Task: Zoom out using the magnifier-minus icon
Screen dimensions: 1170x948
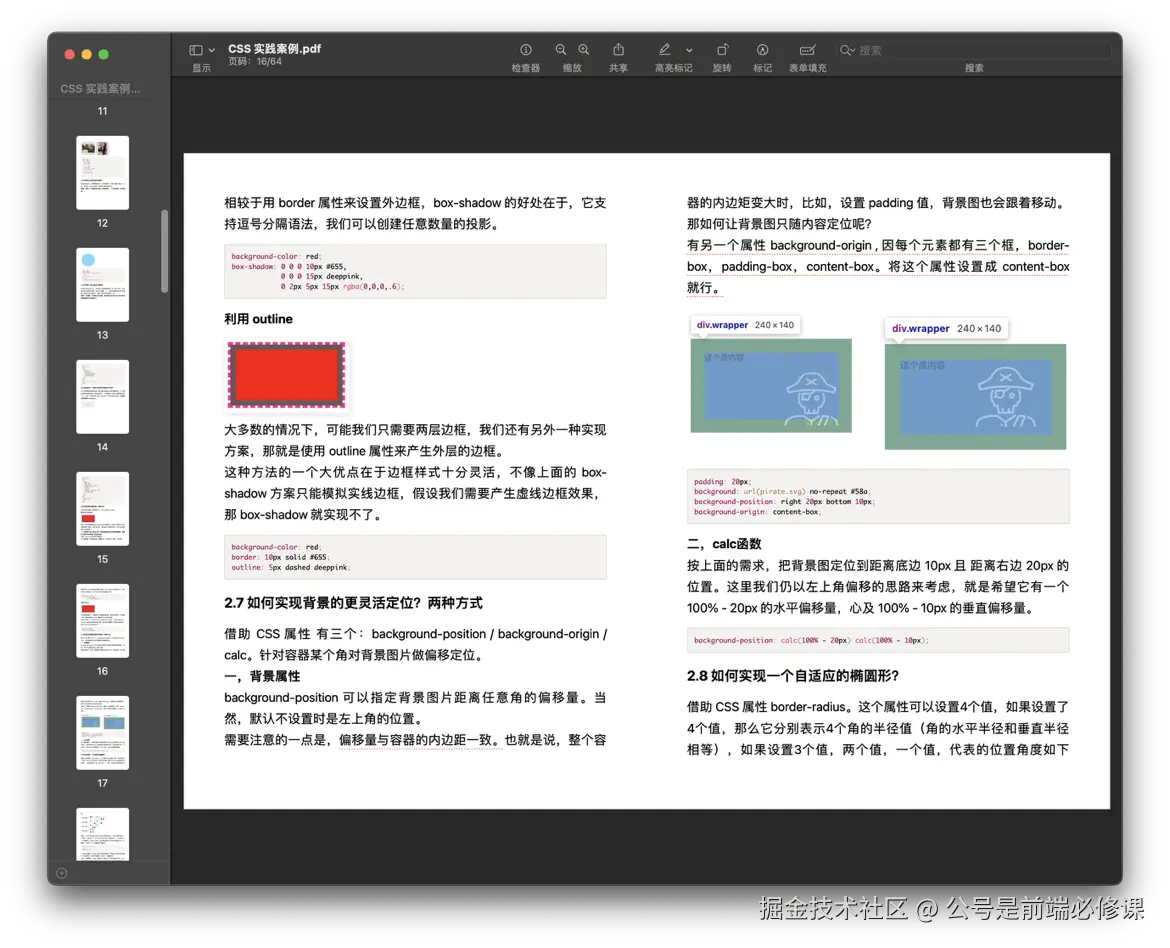Action: click(x=560, y=49)
